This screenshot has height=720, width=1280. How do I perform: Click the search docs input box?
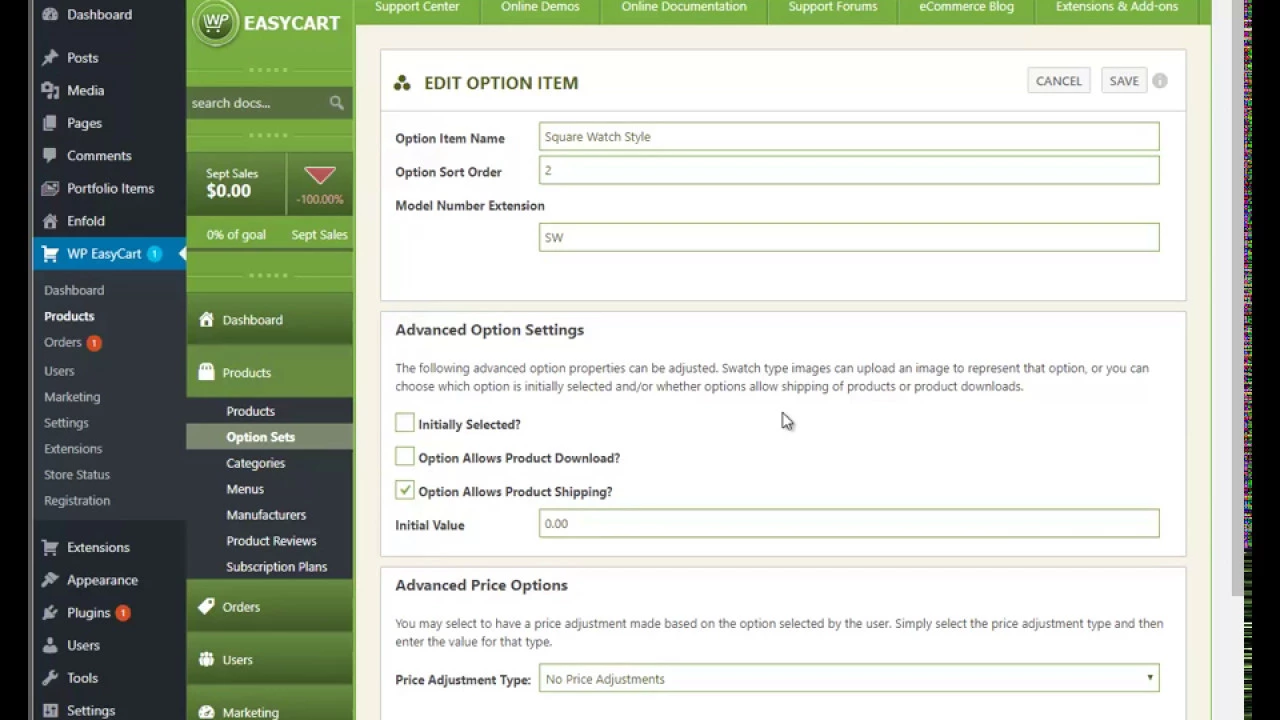(x=256, y=103)
